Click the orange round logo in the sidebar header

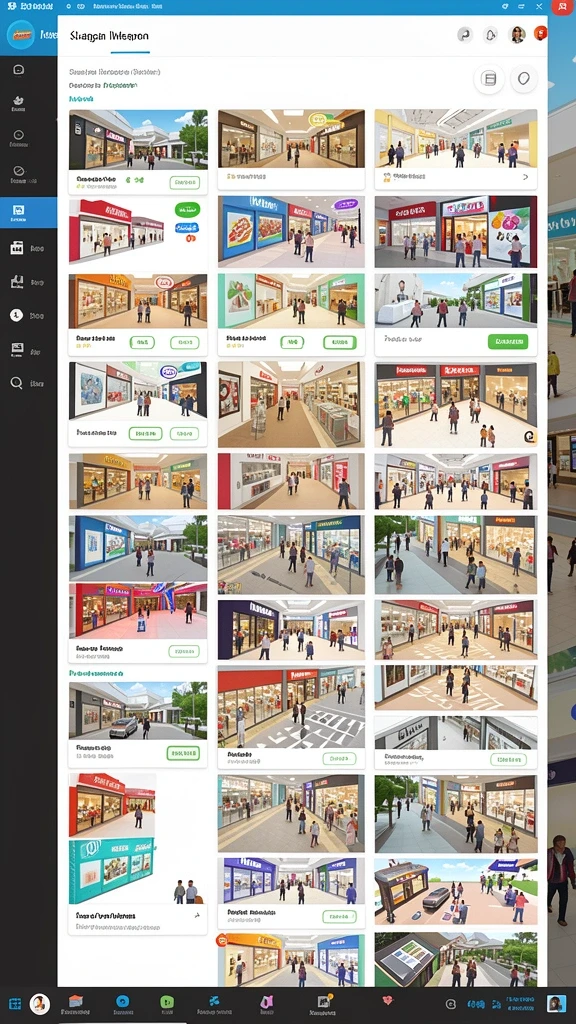(20, 34)
